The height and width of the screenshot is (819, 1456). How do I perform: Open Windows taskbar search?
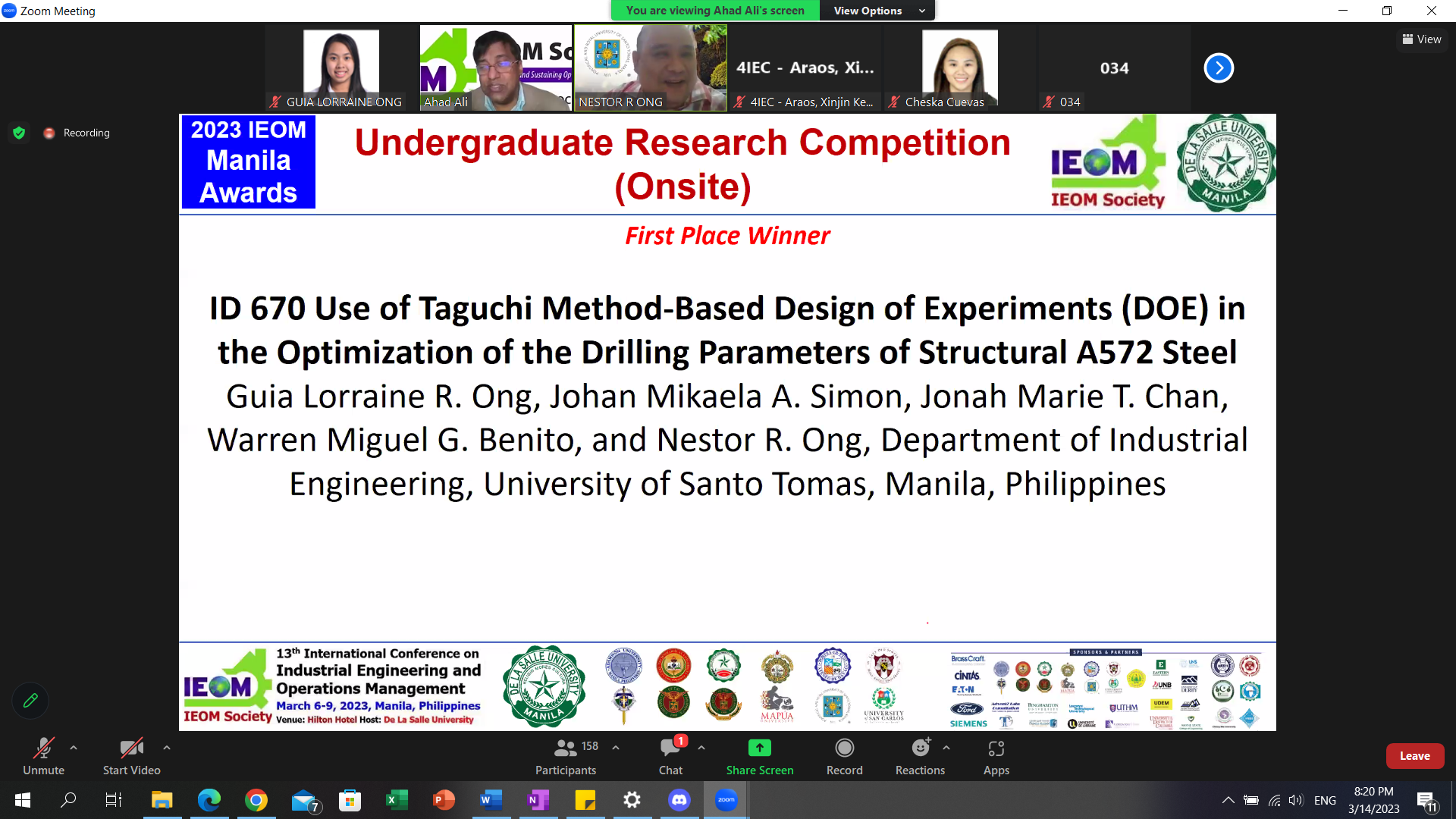[68, 800]
